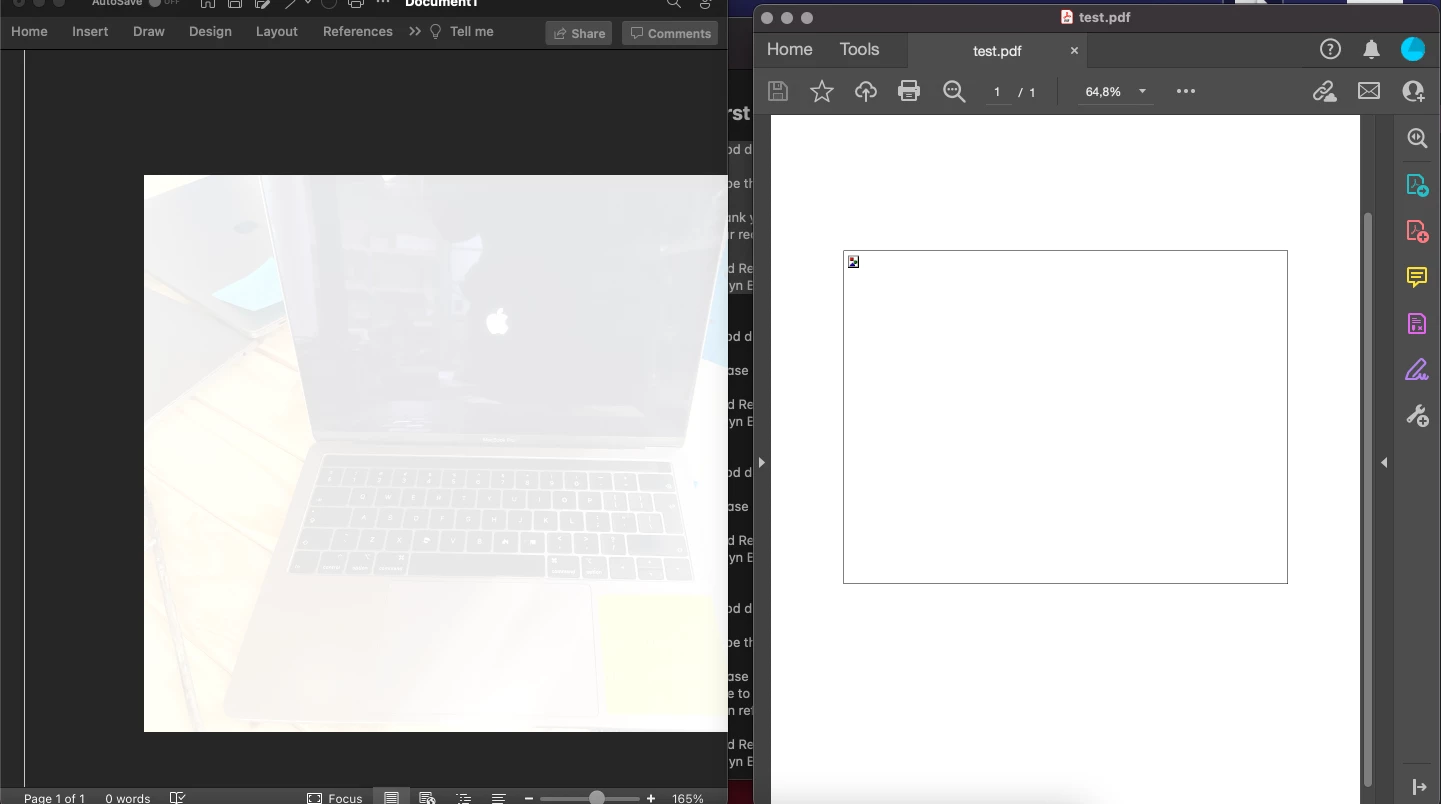1441x804 pixels.
Task: Open the Organize Pages tool in right pane
Action: pyautogui.click(x=1417, y=324)
